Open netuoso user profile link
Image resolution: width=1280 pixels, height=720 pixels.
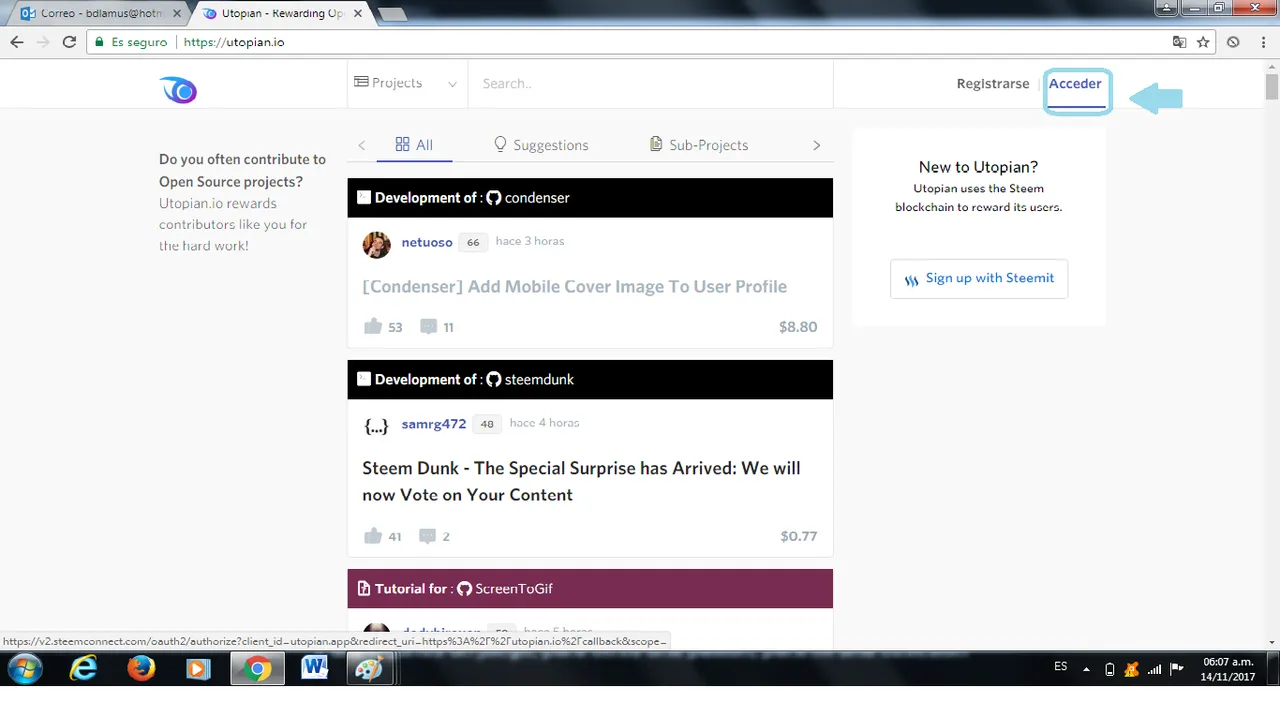coord(427,242)
